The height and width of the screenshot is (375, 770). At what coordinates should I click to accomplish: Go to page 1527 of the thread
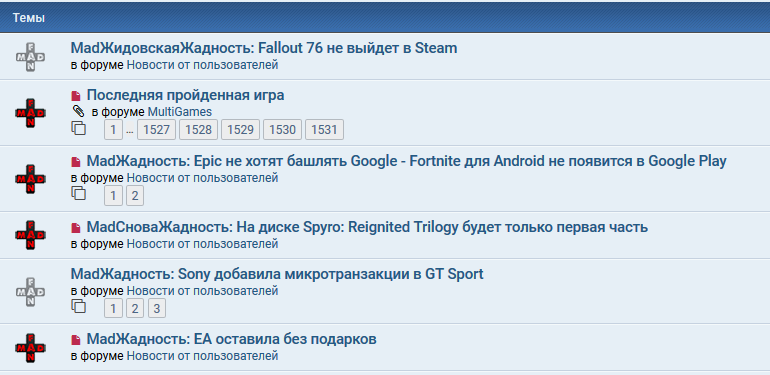click(x=156, y=130)
